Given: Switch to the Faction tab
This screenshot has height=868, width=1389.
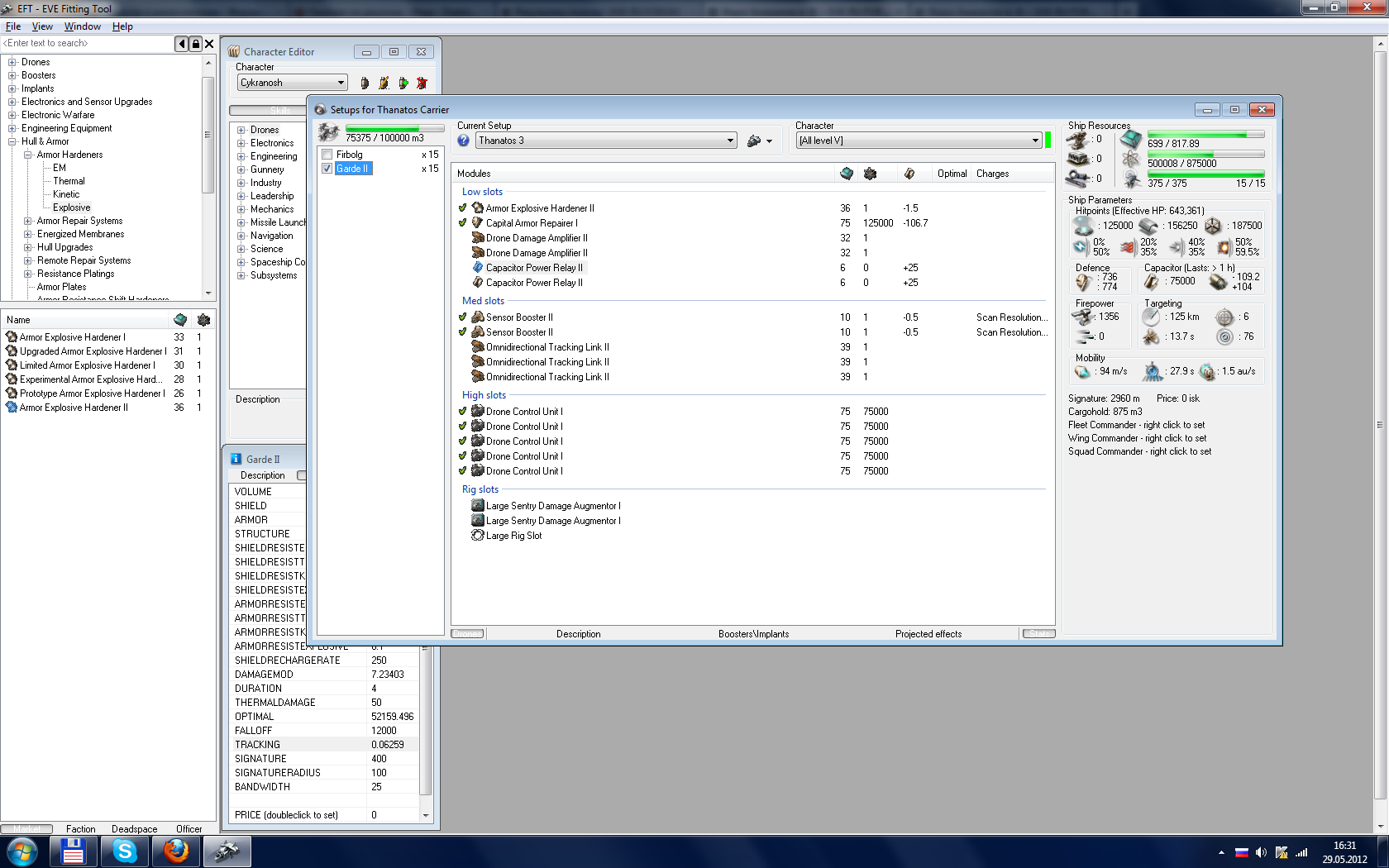Looking at the screenshot, I should pyautogui.click(x=81, y=828).
